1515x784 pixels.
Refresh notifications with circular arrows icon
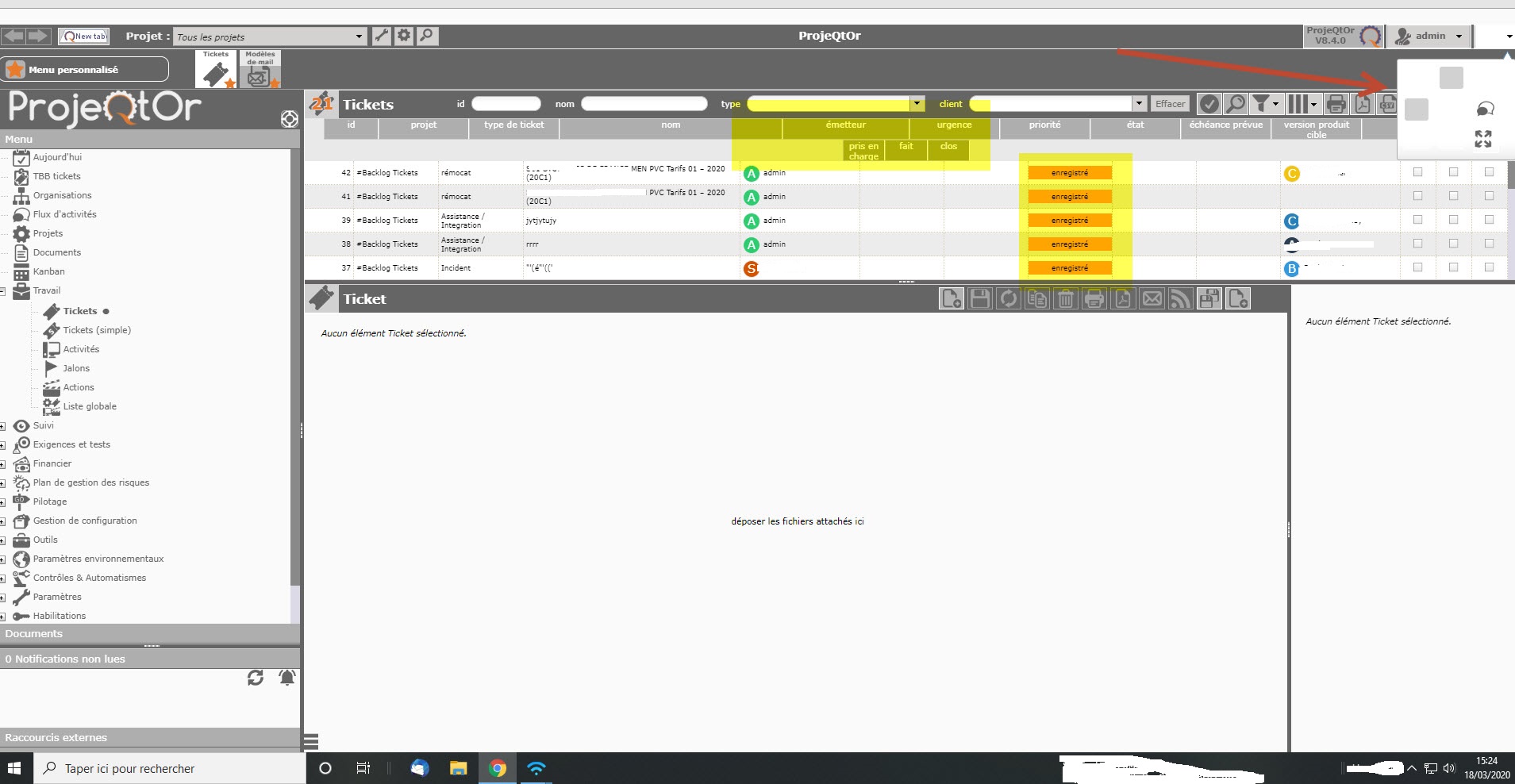point(255,678)
